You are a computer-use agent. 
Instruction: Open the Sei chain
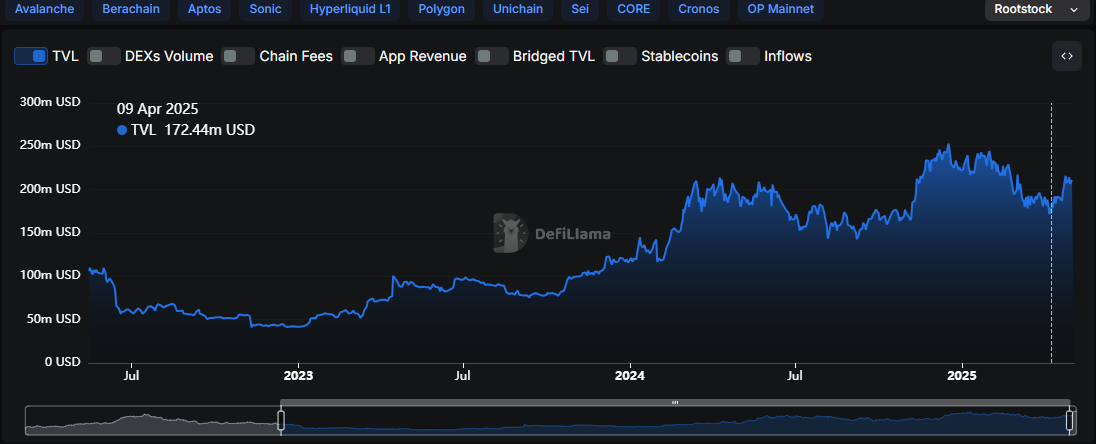[x=579, y=10]
